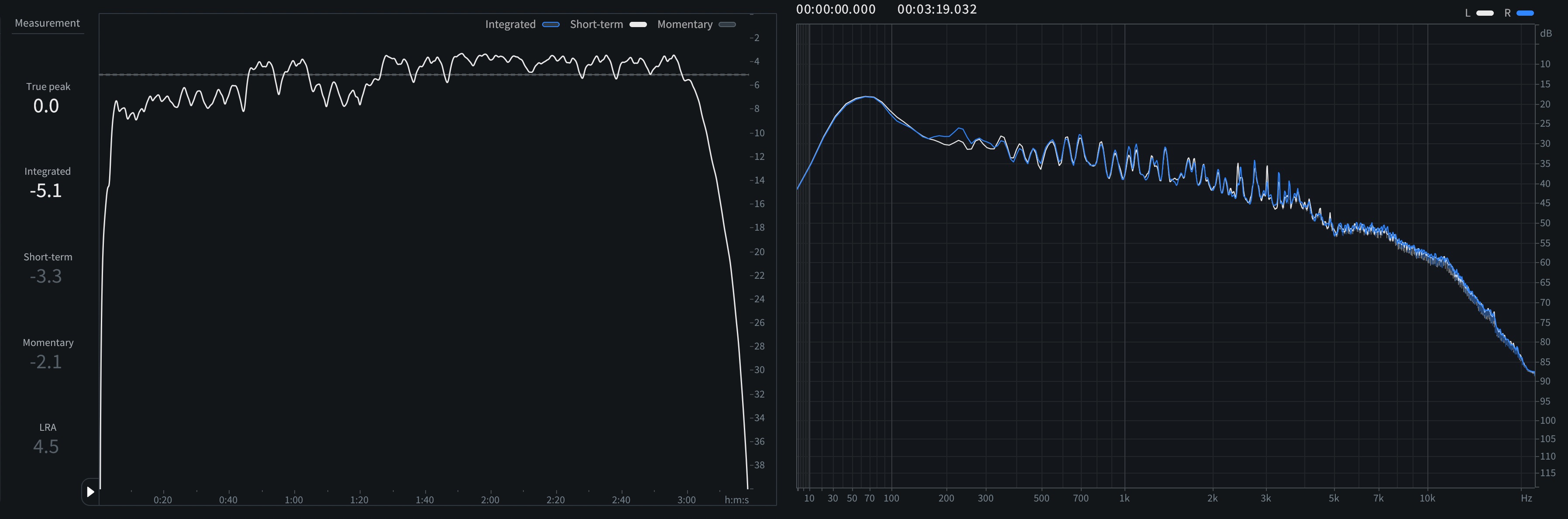1568x519 pixels.
Task: Click the 3:00 timeline marker
Action: pyautogui.click(x=687, y=500)
